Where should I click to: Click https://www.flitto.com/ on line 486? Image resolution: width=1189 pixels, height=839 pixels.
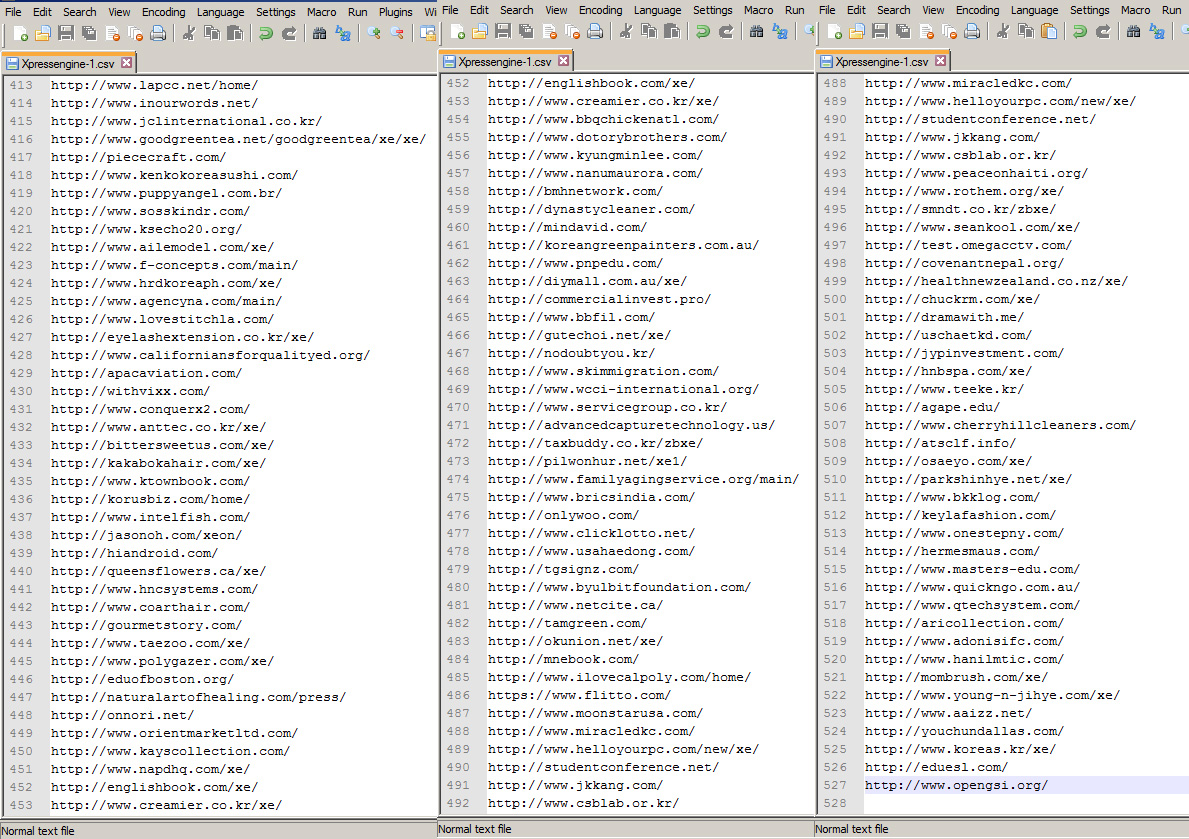(x=579, y=696)
